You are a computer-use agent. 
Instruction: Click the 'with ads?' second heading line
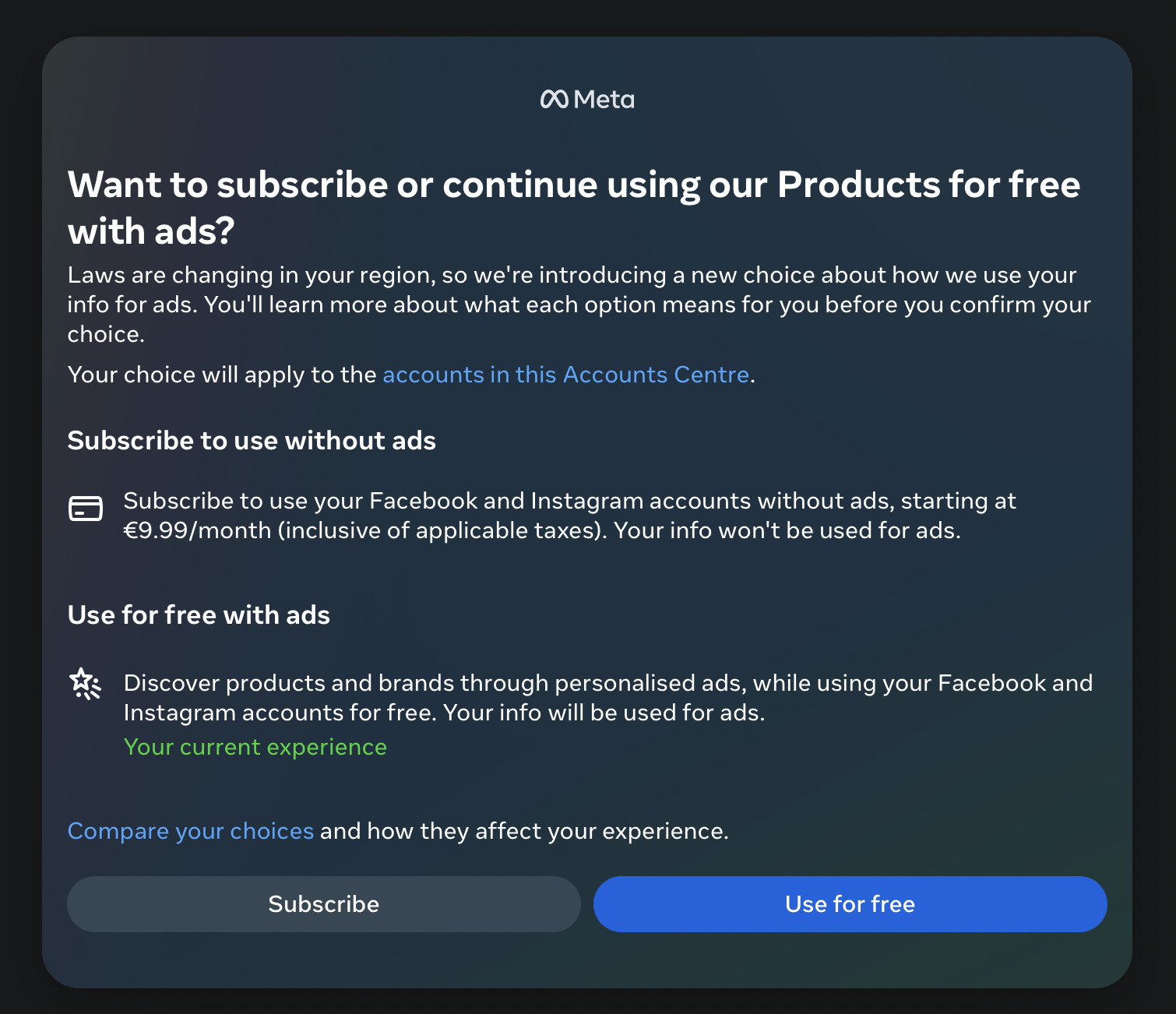tap(151, 232)
